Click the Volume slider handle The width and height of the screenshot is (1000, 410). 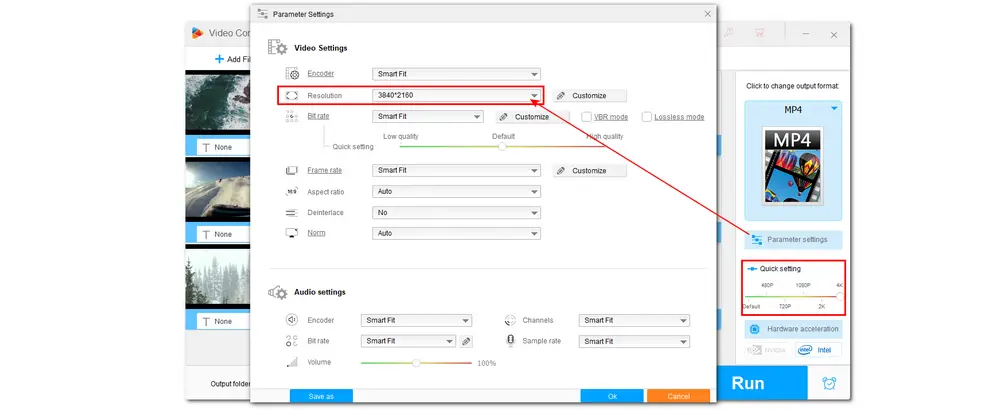[x=416, y=362]
